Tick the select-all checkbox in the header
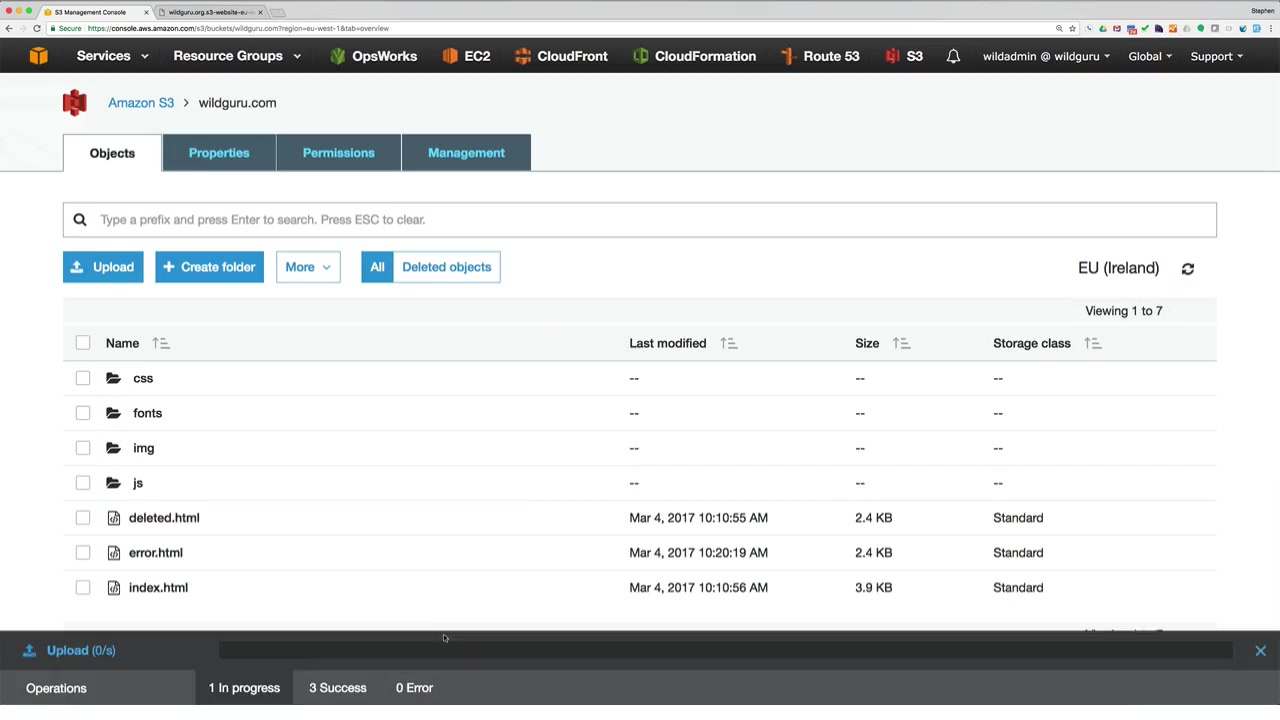This screenshot has width=1280, height=720. click(83, 343)
